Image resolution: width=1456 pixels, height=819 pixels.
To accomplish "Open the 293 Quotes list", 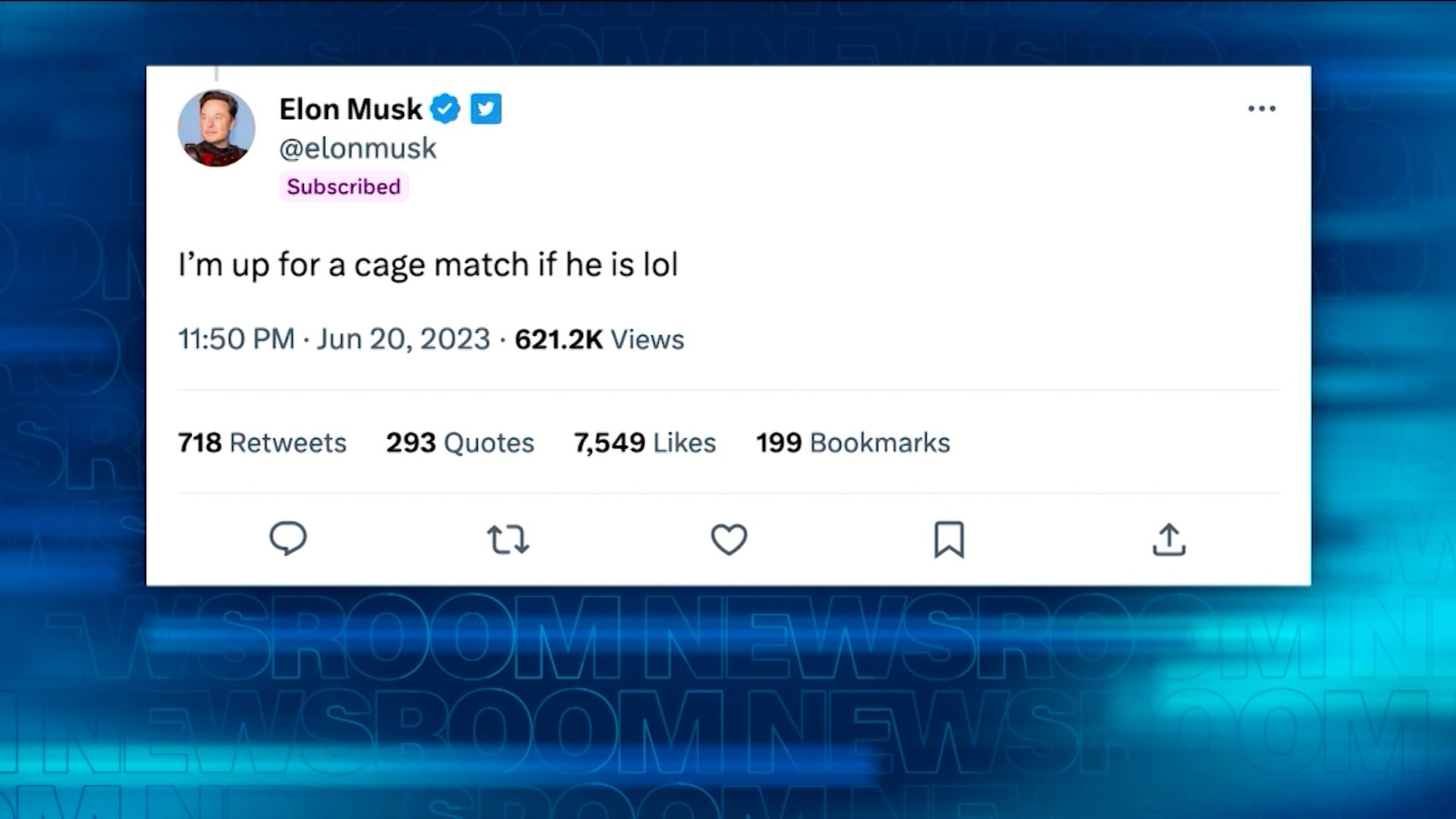I will (x=460, y=442).
